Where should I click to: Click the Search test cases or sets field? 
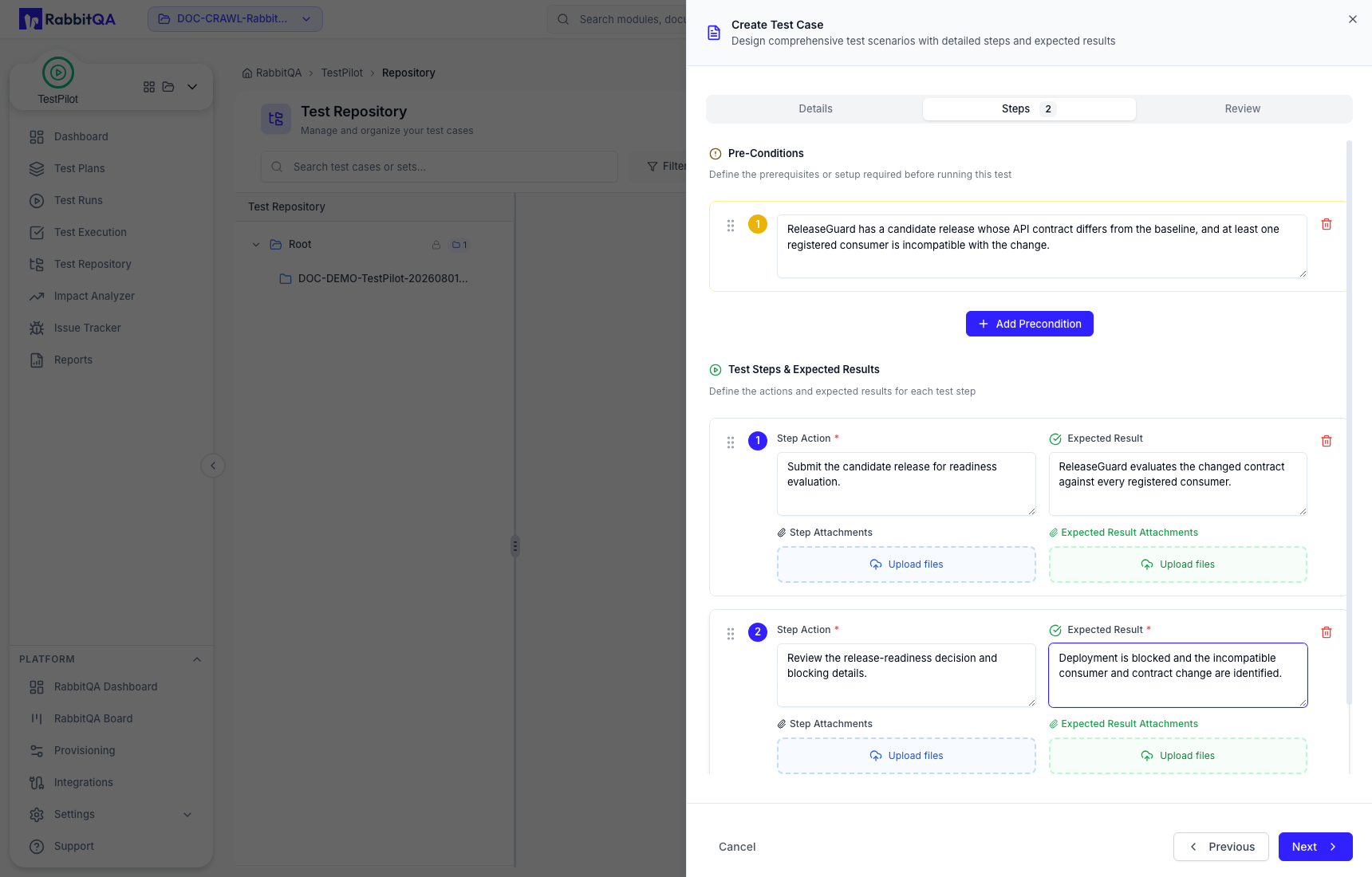click(440, 167)
